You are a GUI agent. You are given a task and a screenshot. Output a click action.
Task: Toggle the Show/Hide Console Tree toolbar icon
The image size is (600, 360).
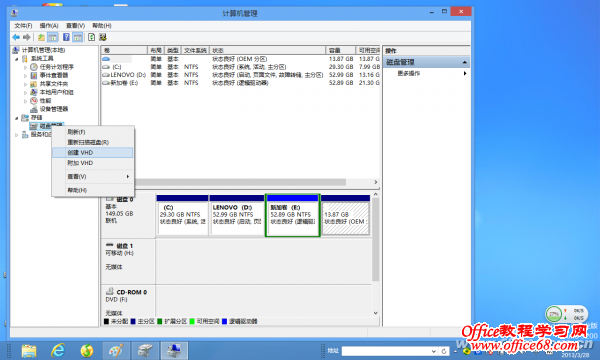point(53,37)
